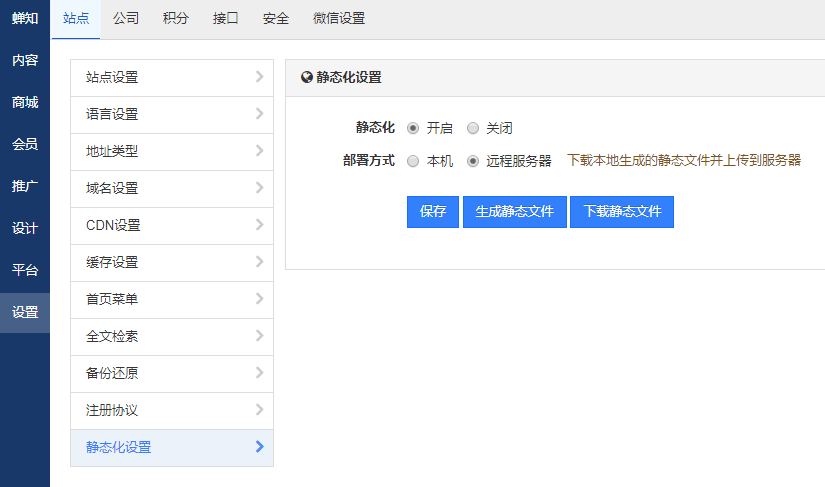Click chevron arrow next to 静态化设置
The image size is (825, 487).
260,447
